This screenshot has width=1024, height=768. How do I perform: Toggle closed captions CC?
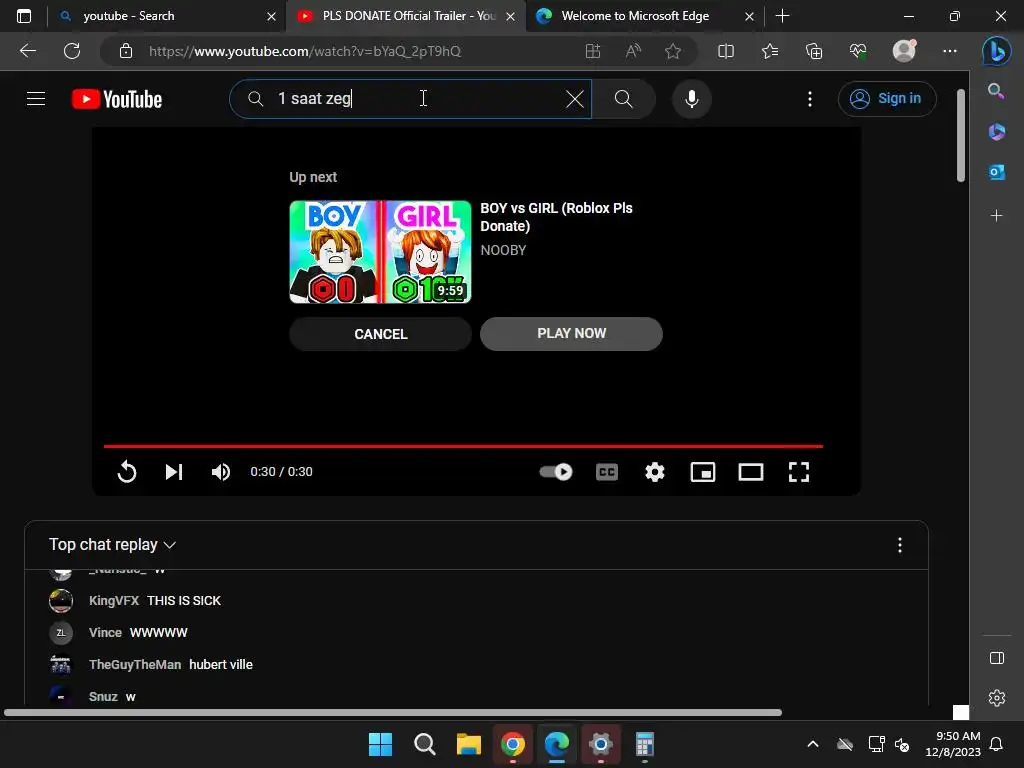[x=607, y=472]
